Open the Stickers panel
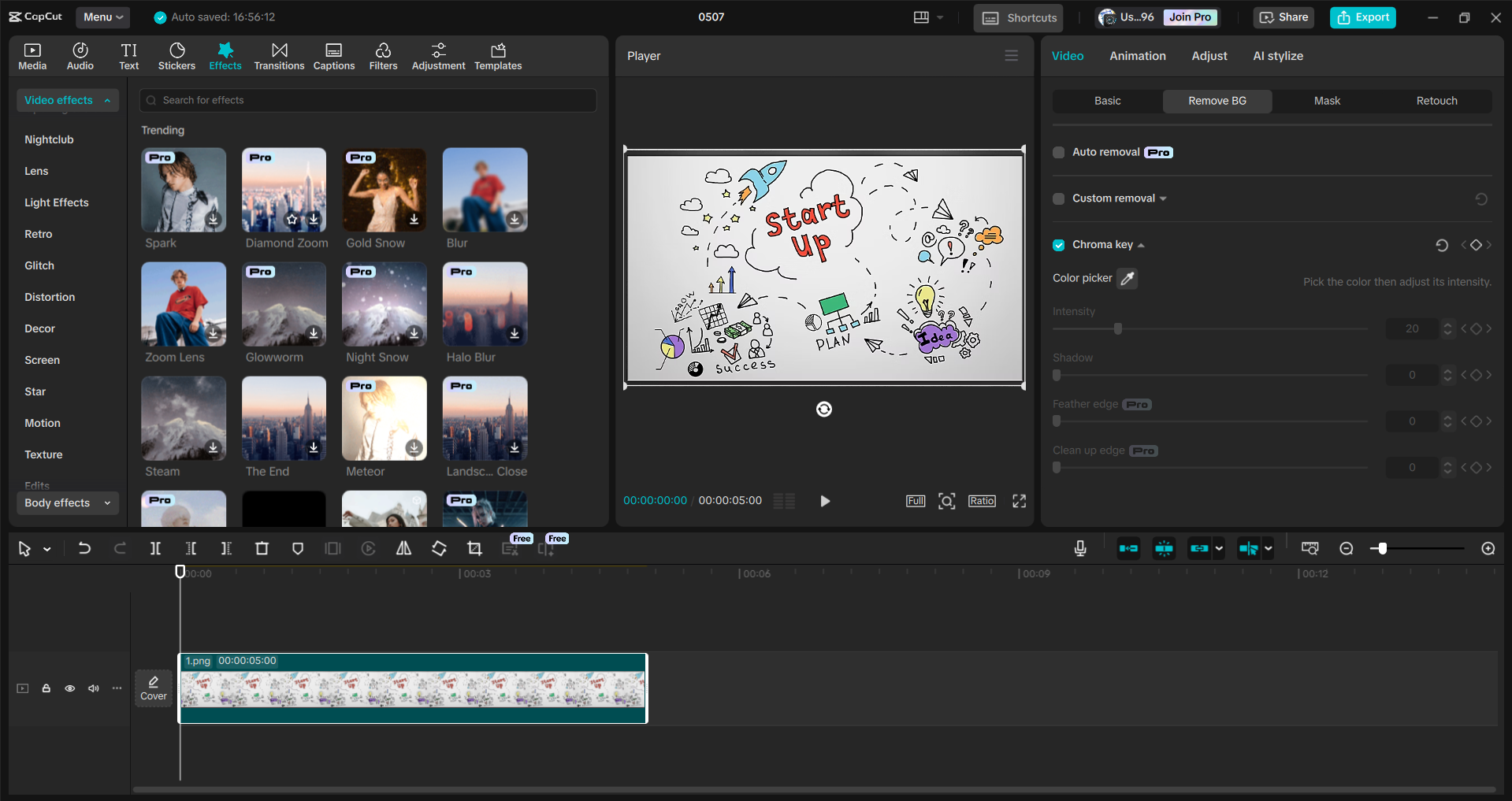This screenshot has height=801, width=1512. coord(176,56)
